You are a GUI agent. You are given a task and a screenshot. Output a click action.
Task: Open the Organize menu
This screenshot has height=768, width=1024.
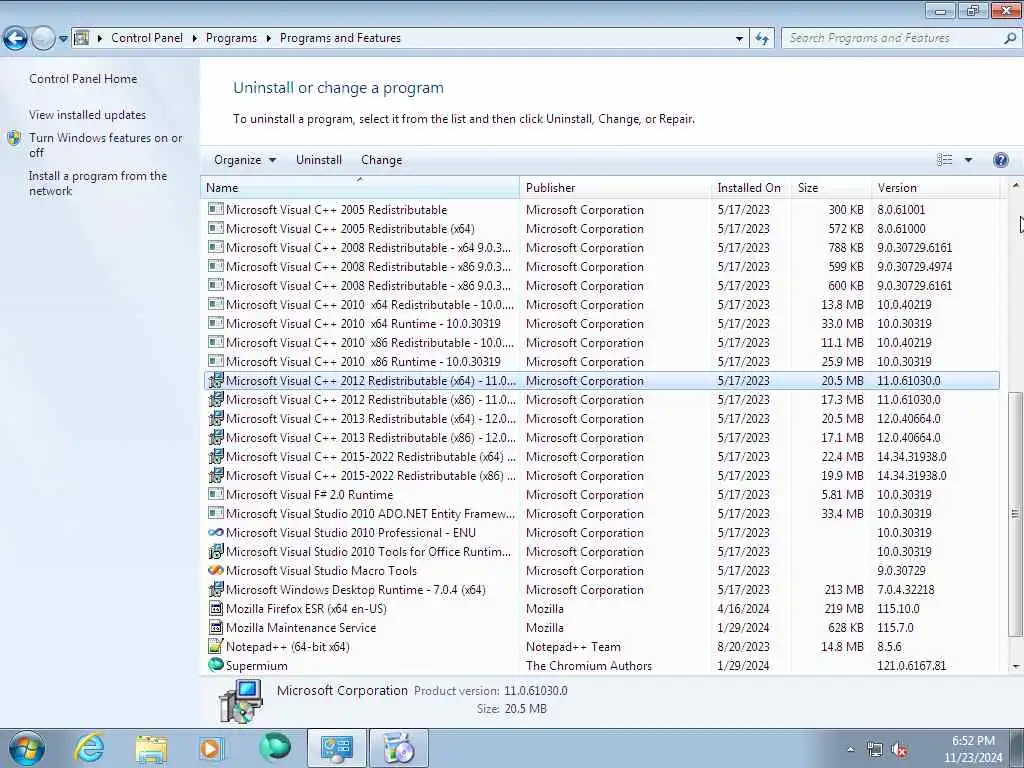coord(245,160)
